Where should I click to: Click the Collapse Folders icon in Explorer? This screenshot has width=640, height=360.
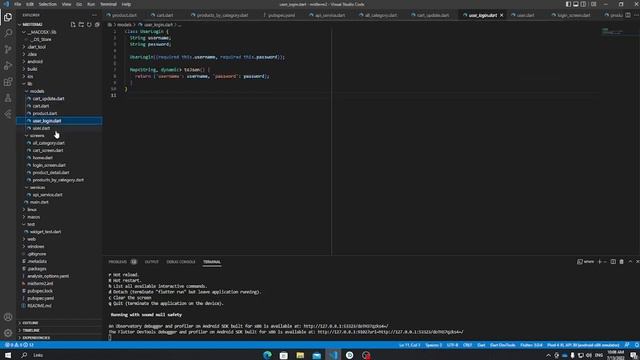tap(97, 24)
